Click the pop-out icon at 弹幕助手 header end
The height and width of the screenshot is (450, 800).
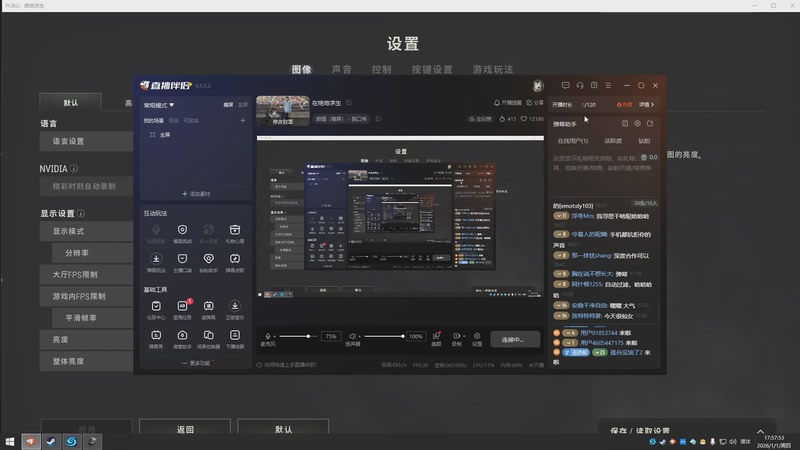click(650, 123)
